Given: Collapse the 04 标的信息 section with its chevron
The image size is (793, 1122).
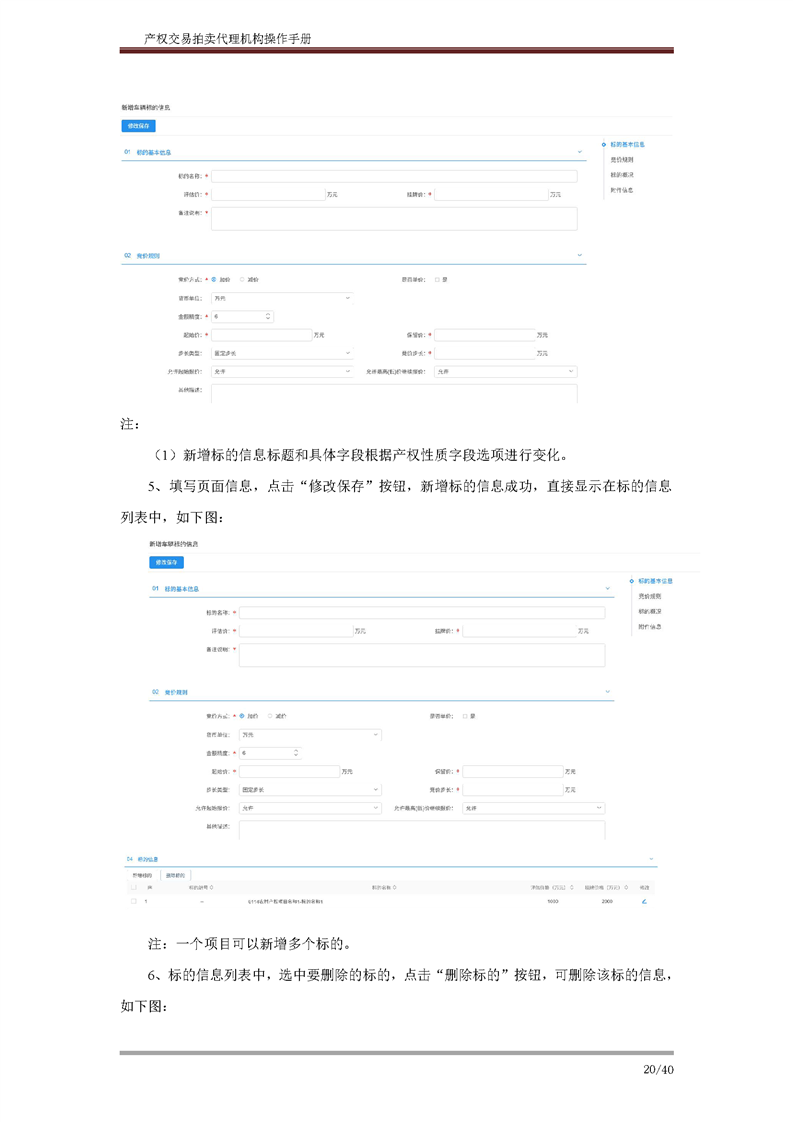Looking at the screenshot, I should point(652,859).
